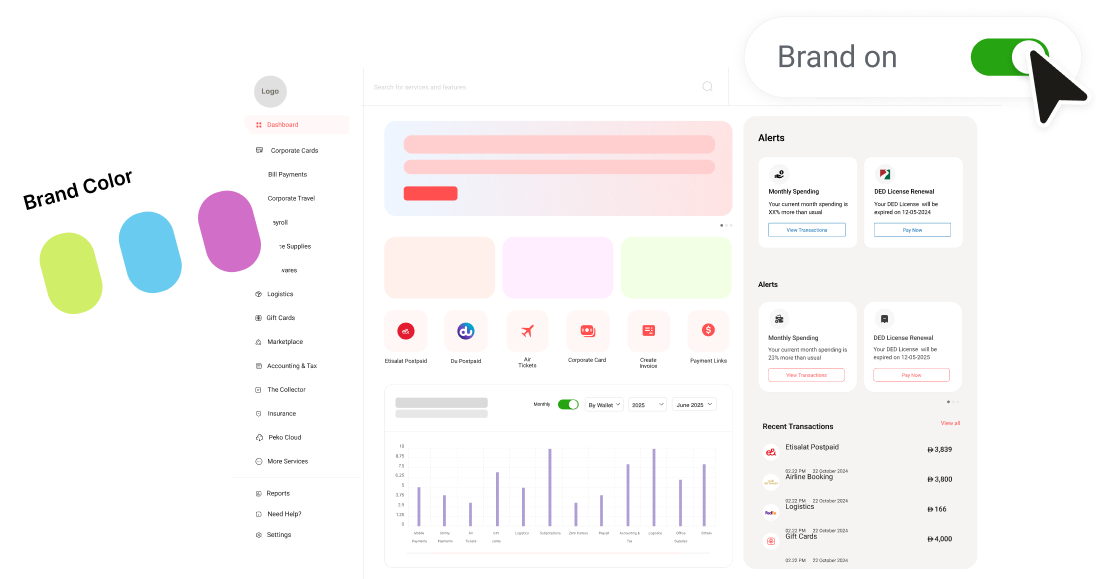
Task: Expand the By Wallet dropdown
Action: tap(604, 404)
